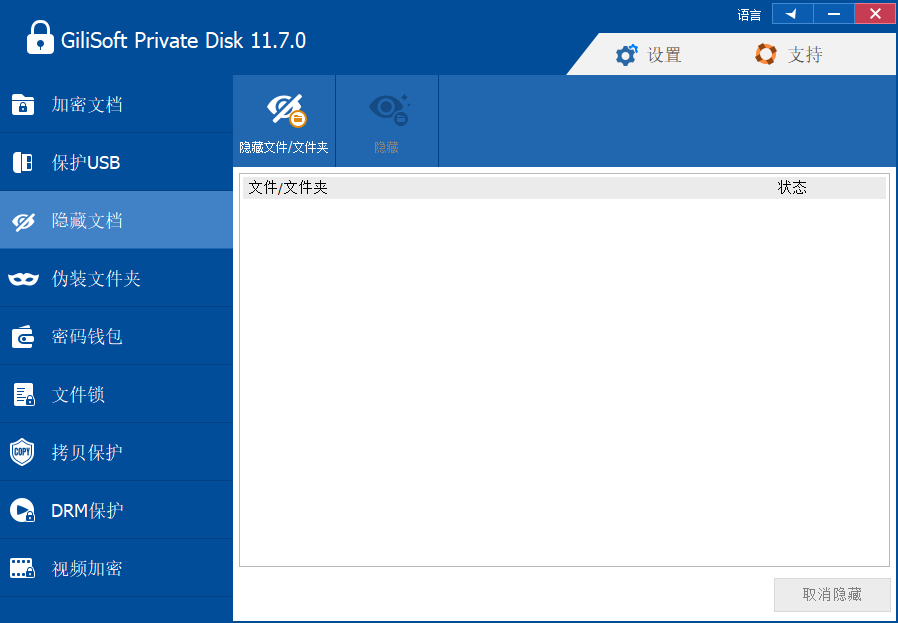Viewport: 898px width, 623px height.
Task: Click the arrow button next to 语言
Action: point(793,14)
